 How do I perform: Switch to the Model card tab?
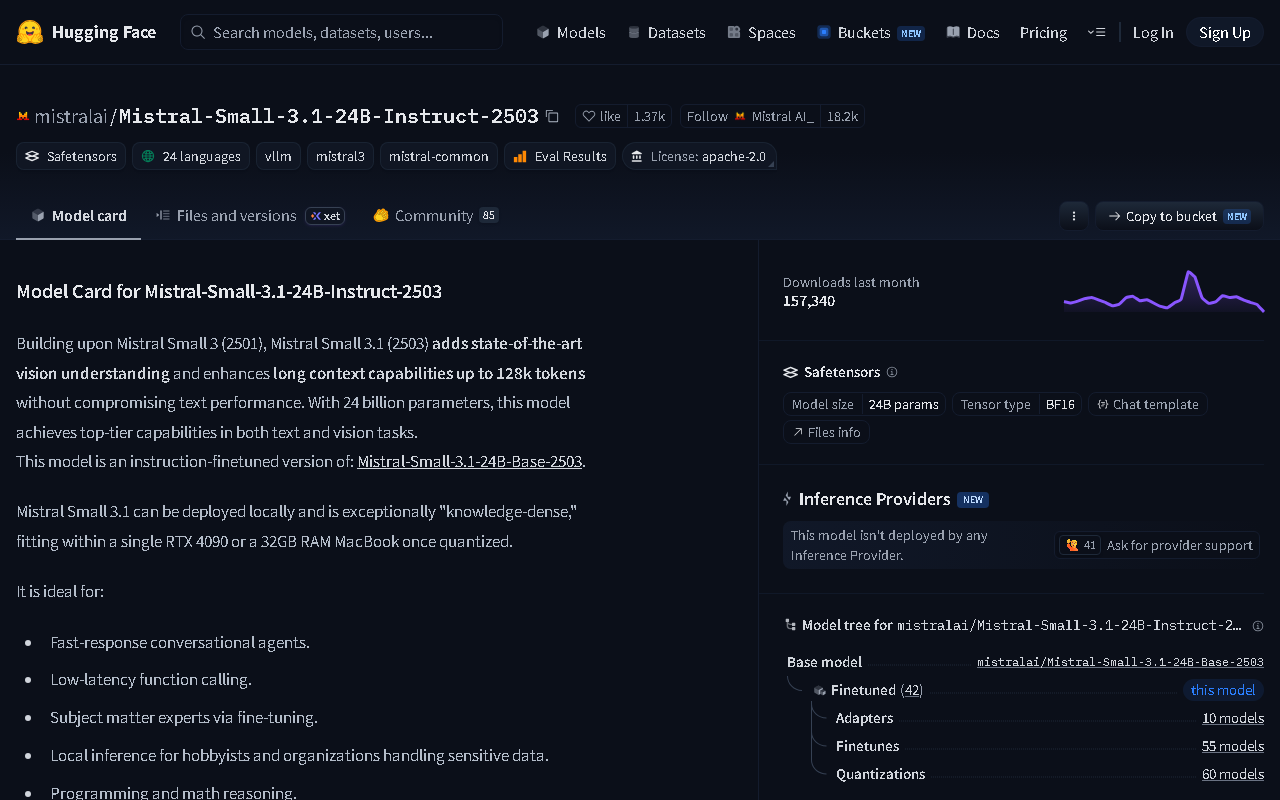click(79, 216)
